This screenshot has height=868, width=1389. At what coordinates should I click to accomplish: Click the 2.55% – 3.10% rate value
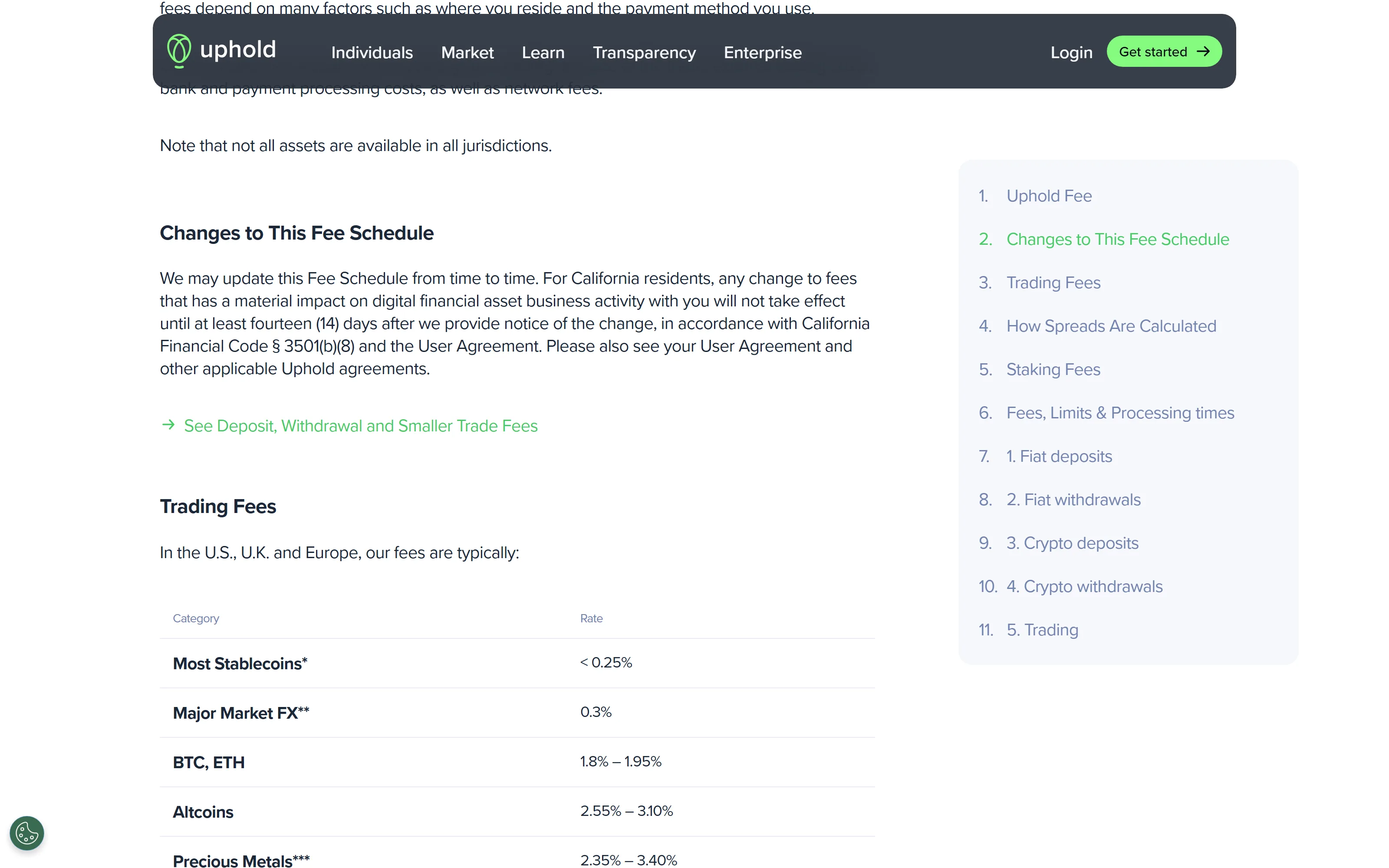click(626, 811)
